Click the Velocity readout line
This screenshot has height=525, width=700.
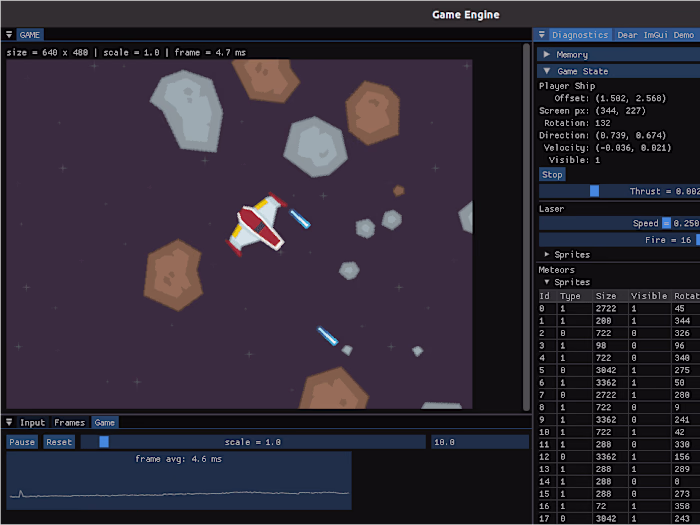(607, 148)
